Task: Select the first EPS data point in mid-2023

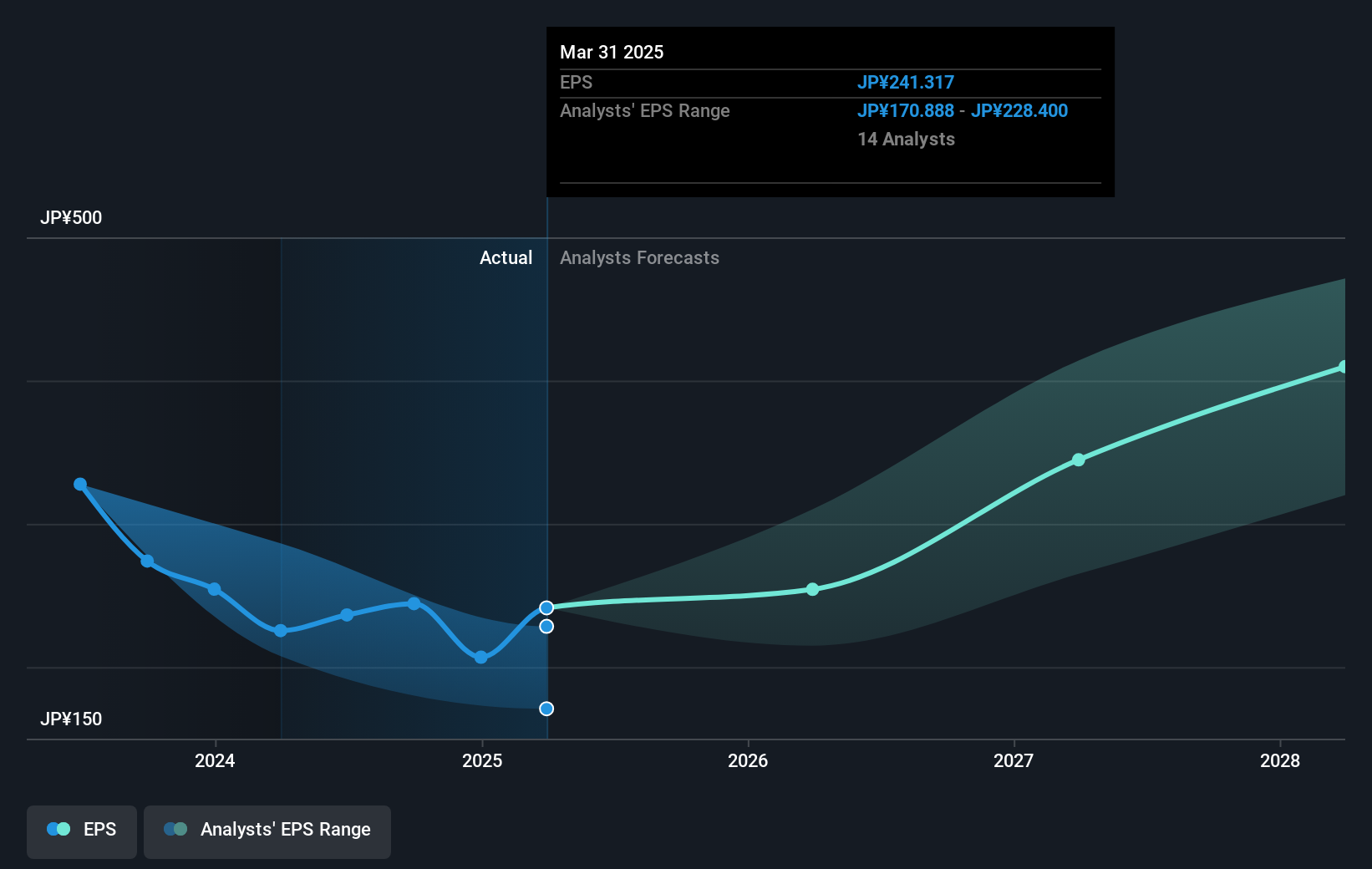Action: (x=80, y=485)
